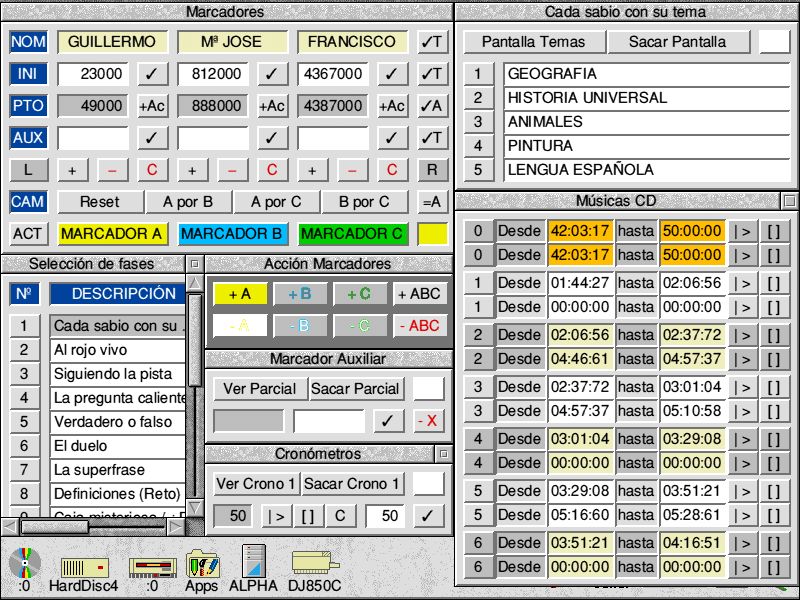Toggle the box beside Sacar Pantalla

click(x=774, y=42)
